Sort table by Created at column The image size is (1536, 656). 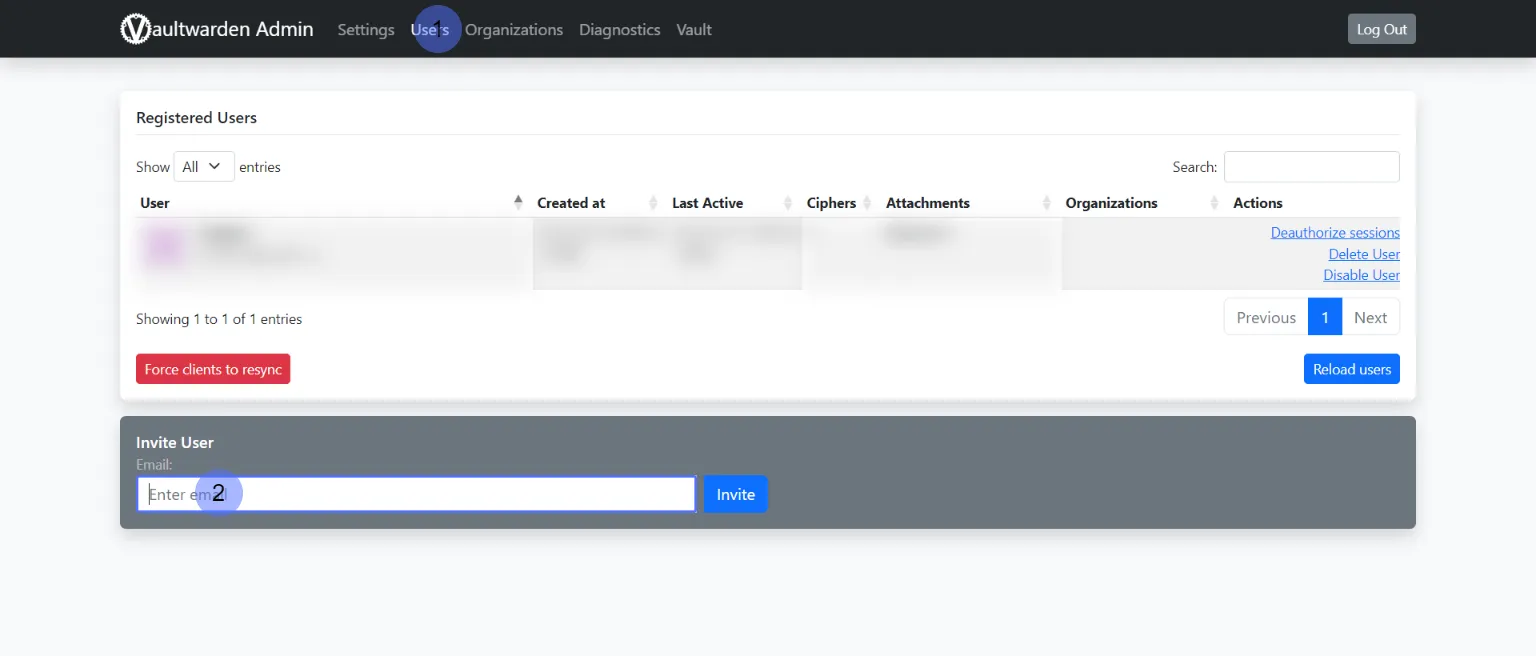[x=598, y=203]
